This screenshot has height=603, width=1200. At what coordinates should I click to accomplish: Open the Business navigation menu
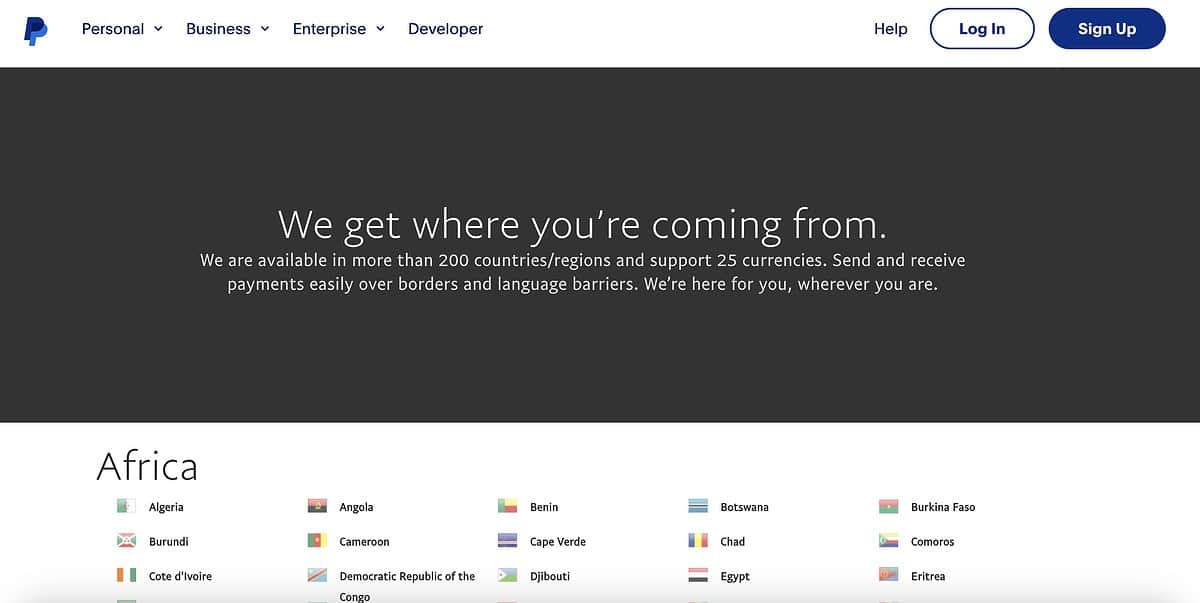(228, 29)
